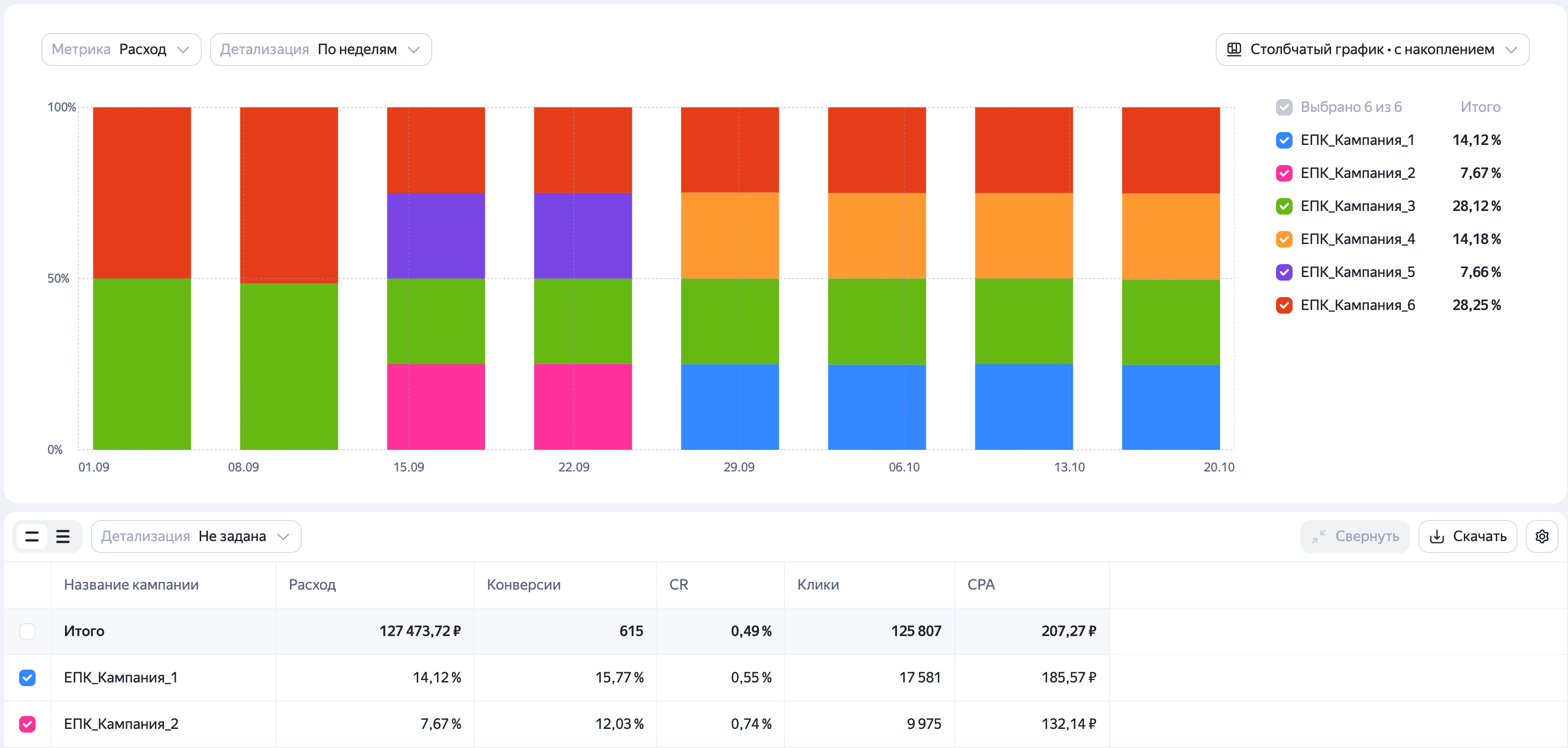Click the download arrow icon in Скачать
This screenshot has height=748, width=1568.
[x=1436, y=536]
